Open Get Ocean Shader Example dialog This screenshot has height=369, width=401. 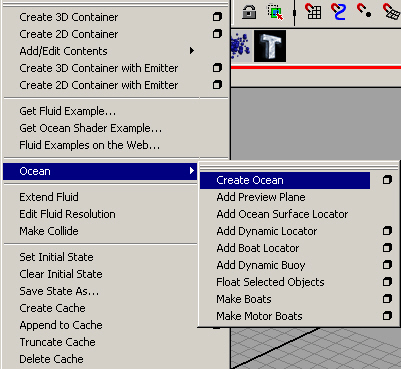[x=90, y=128]
